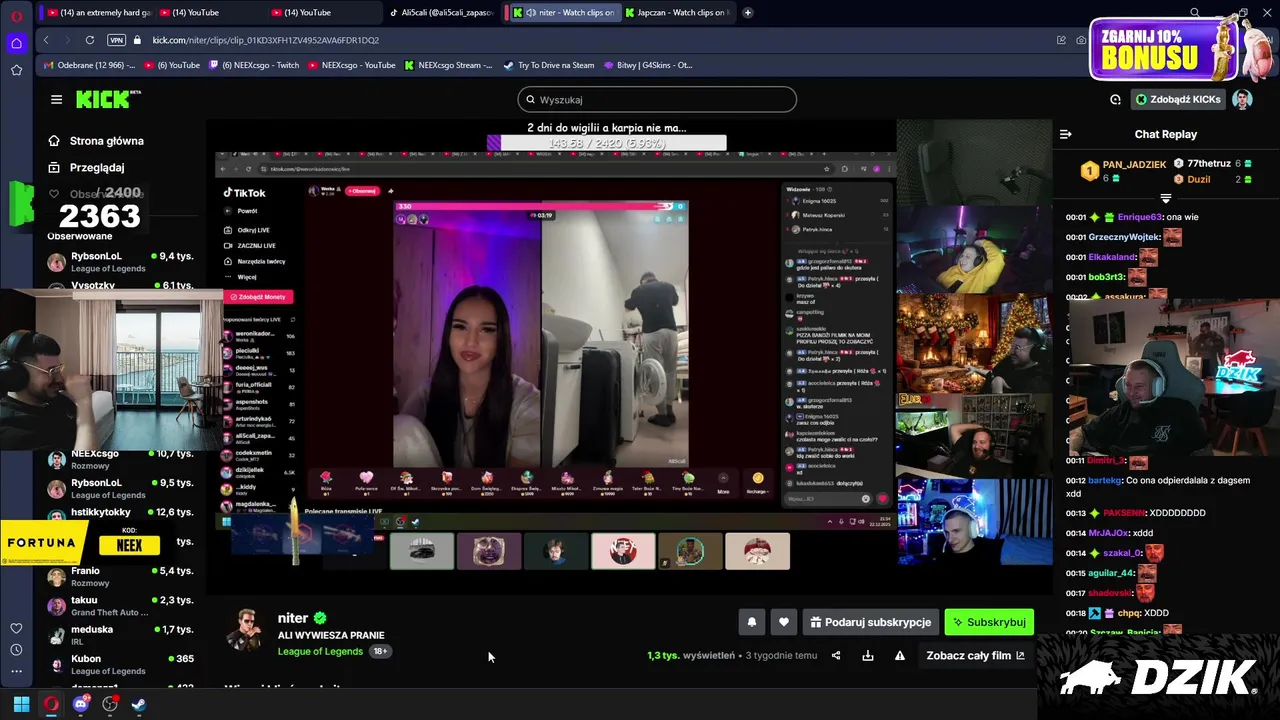1280x720 pixels.
Task: Open the user profile avatar menu
Action: point(1242,99)
